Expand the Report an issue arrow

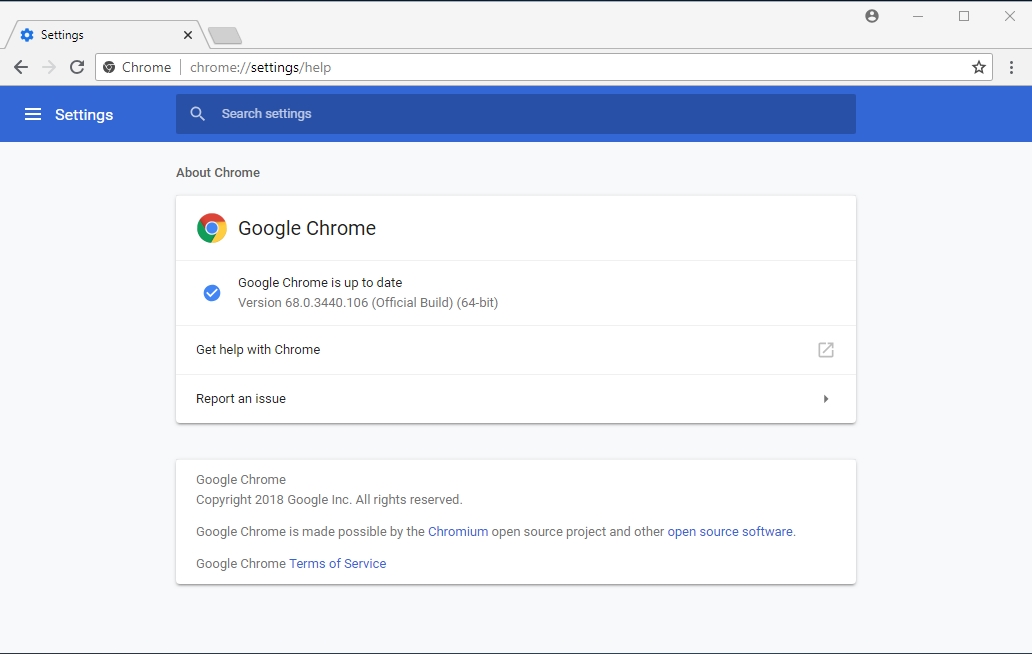tap(826, 399)
